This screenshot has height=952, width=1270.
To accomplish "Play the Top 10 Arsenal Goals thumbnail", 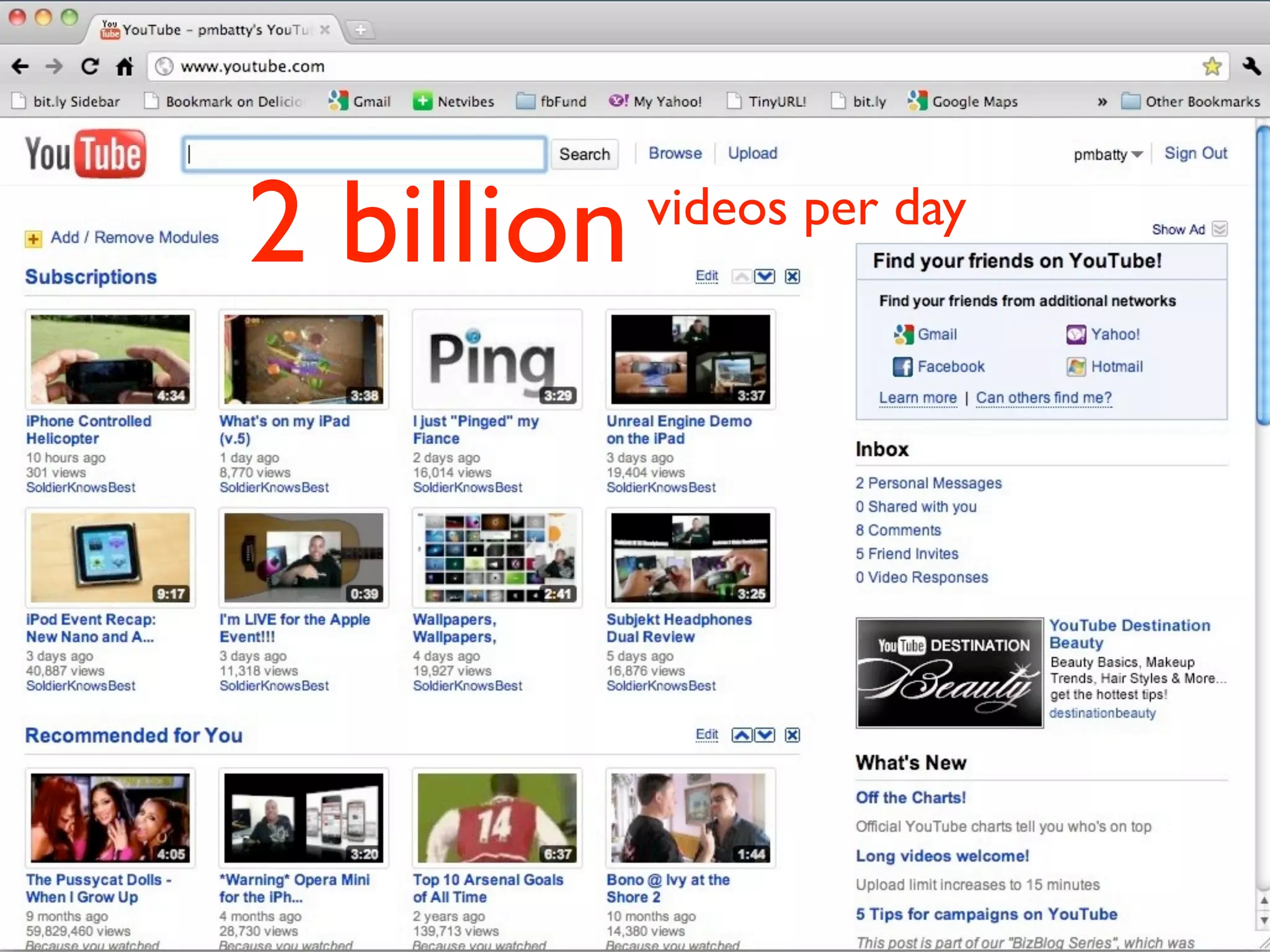I will tap(497, 818).
